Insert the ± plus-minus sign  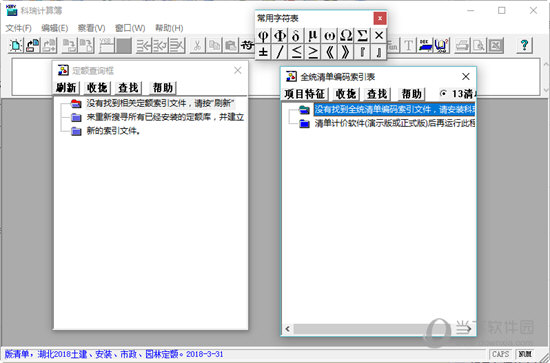click(x=263, y=52)
